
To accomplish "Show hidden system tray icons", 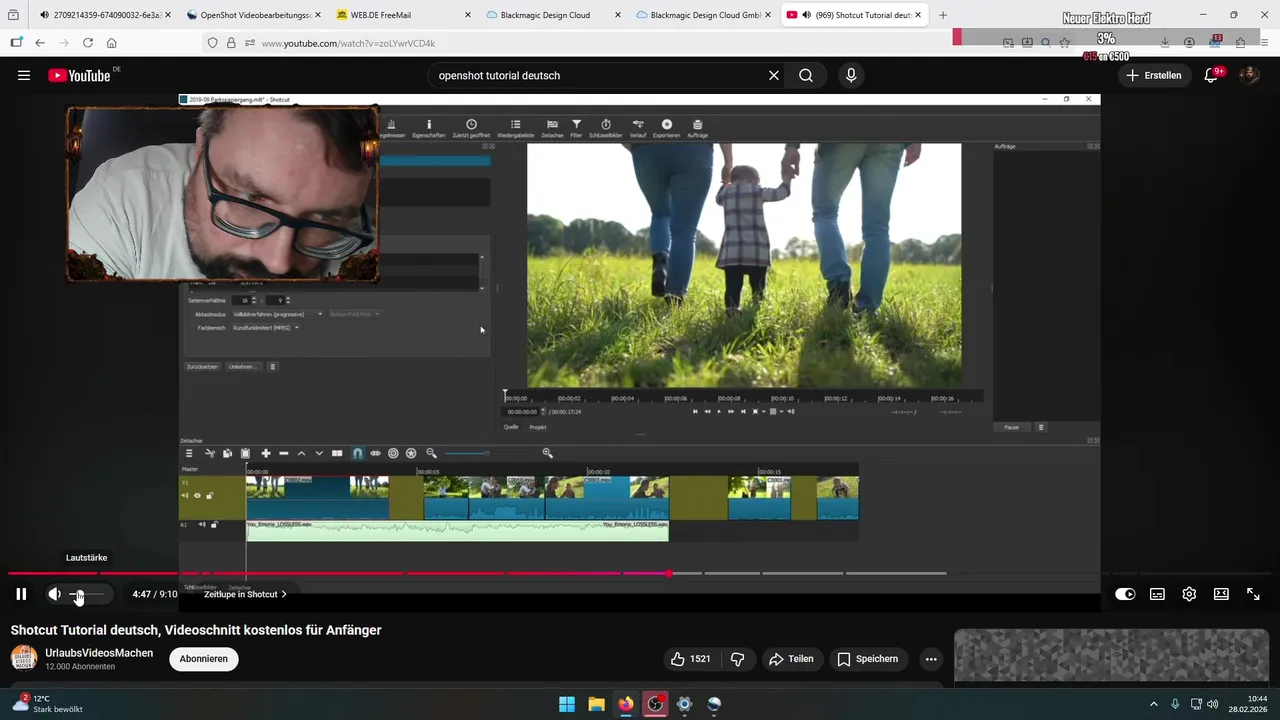I will click(1153, 704).
